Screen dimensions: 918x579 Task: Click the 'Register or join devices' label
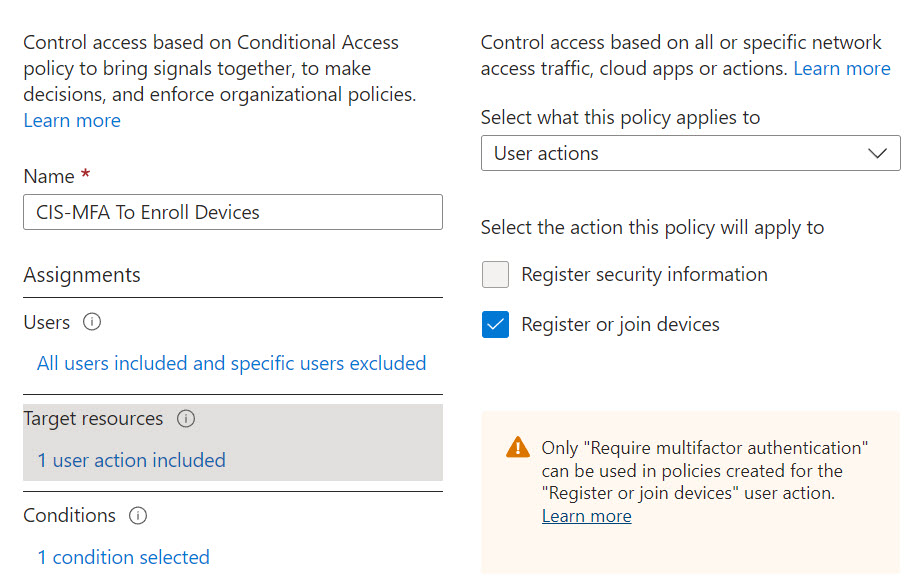coord(620,325)
